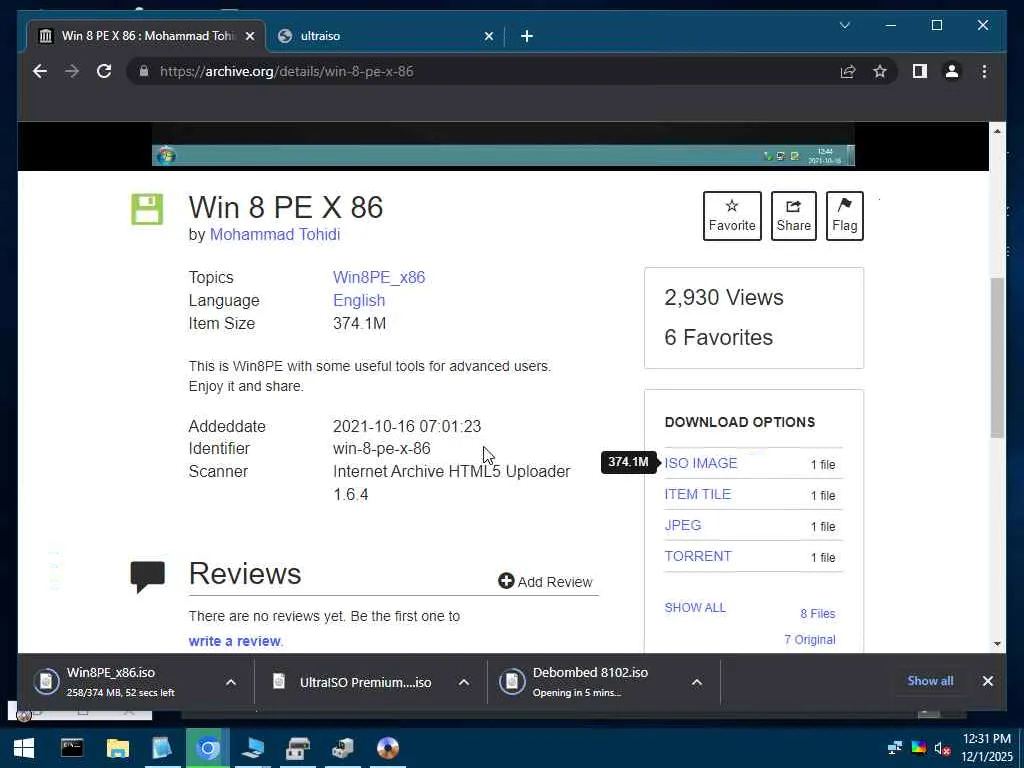Open Command Prompt from taskbar
Viewport: 1024px width, 768px height.
(x=72, y=748)
